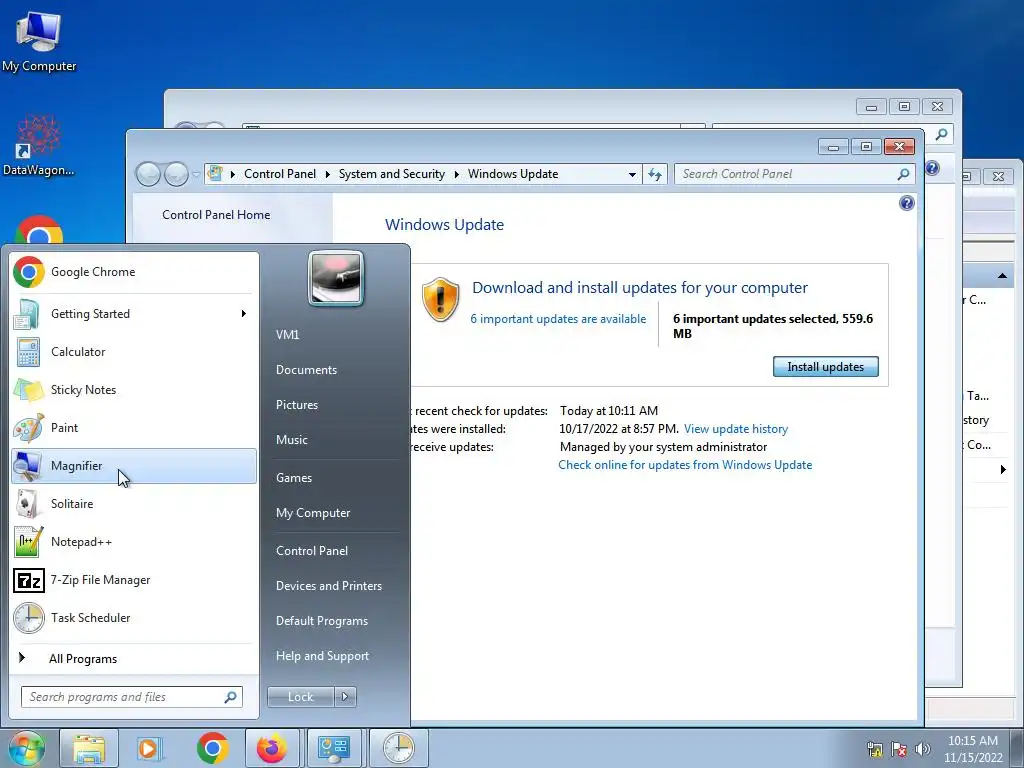Image resolution: width=1024 pixels, height=768 pixels.
Task: Open Pictures from Start menu
Action: pyautogui.click(x=297, y=405)
